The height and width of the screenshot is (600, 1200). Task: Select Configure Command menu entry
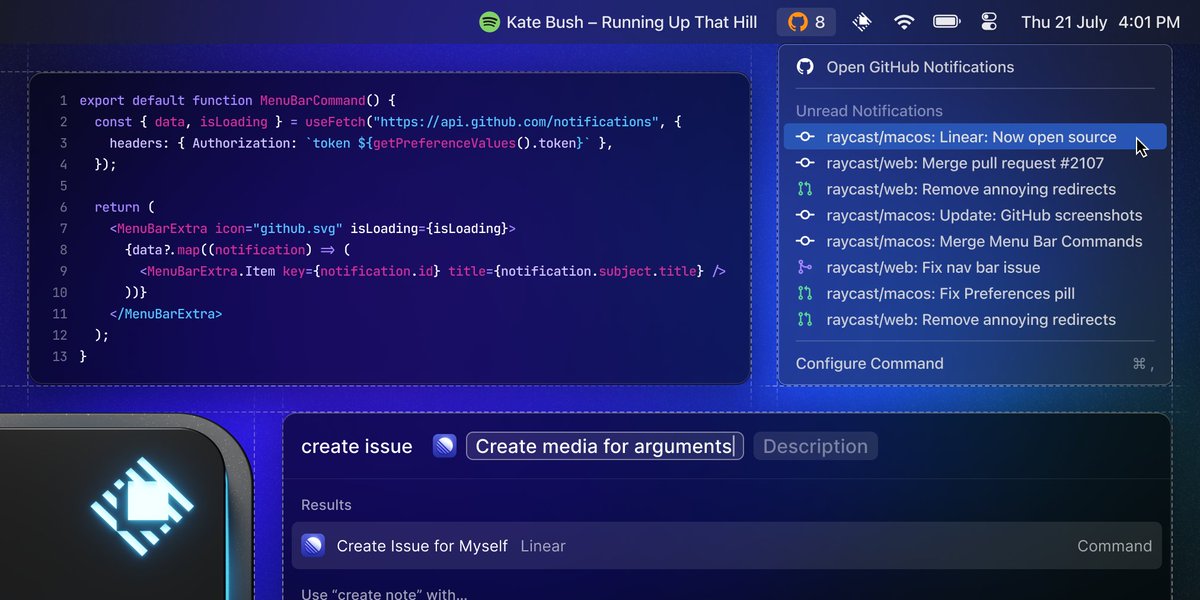tap(975, 363)
